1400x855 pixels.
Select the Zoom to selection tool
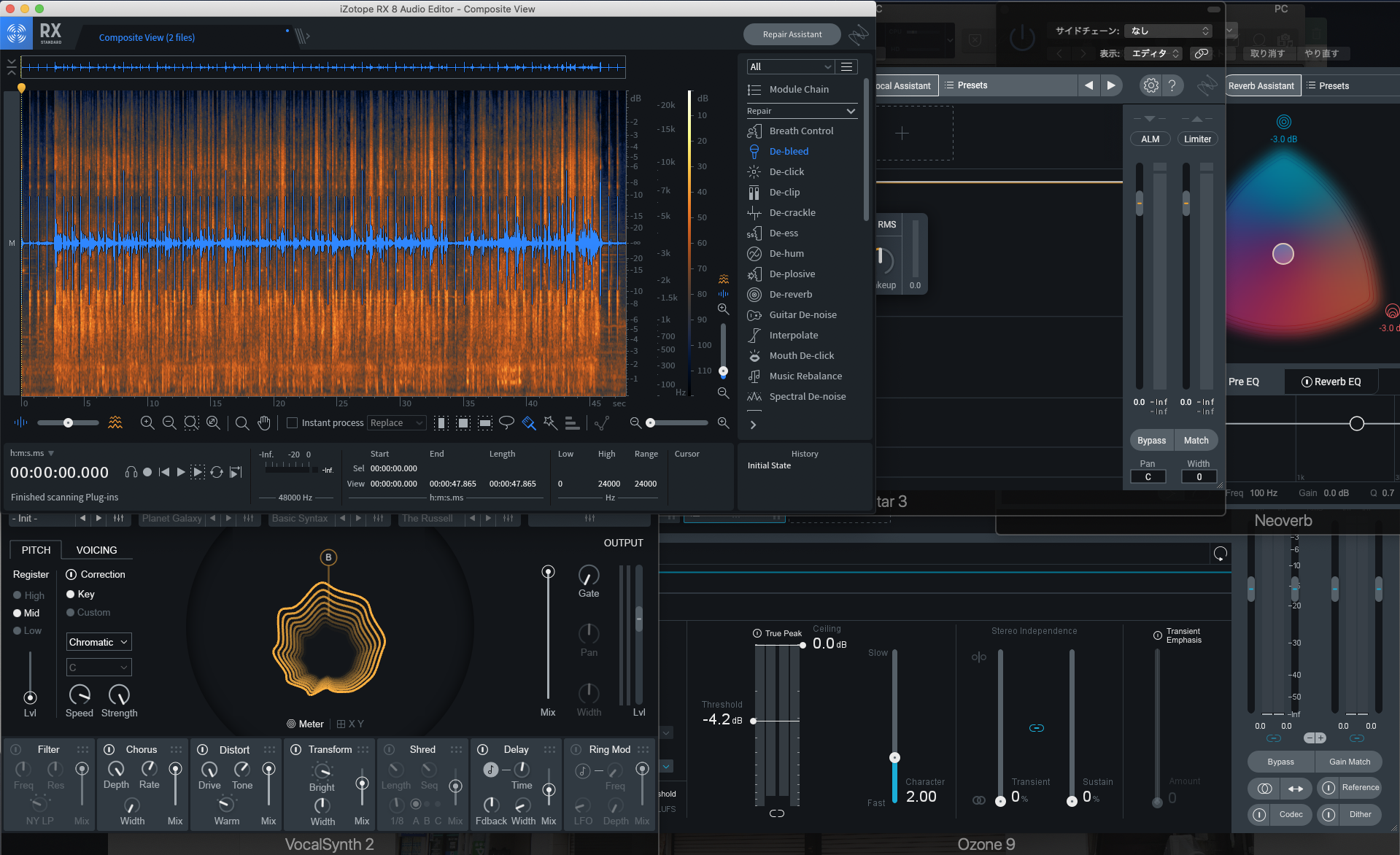[x=191, y=423]
